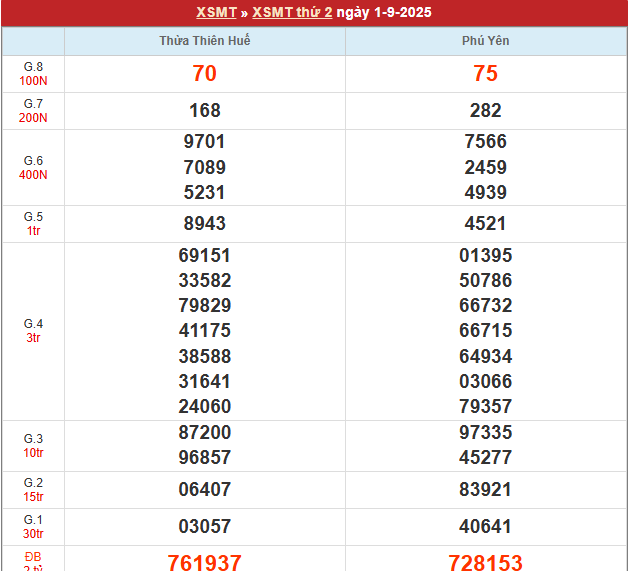Click G.6 number 5231
Screen dimensions: 629x571
click(x=205, y=192)
